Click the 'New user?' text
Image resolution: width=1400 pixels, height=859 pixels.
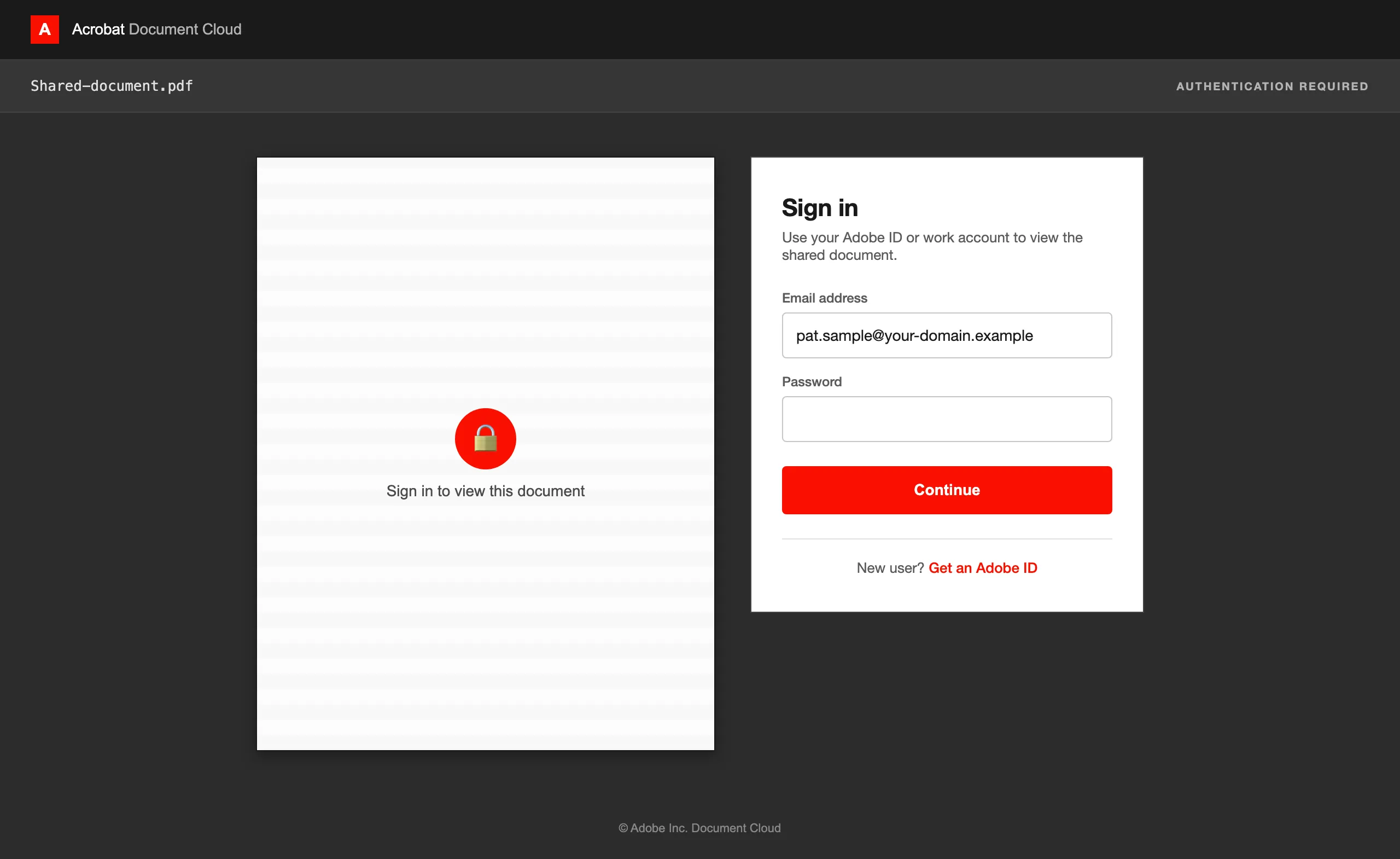point(890,568)
